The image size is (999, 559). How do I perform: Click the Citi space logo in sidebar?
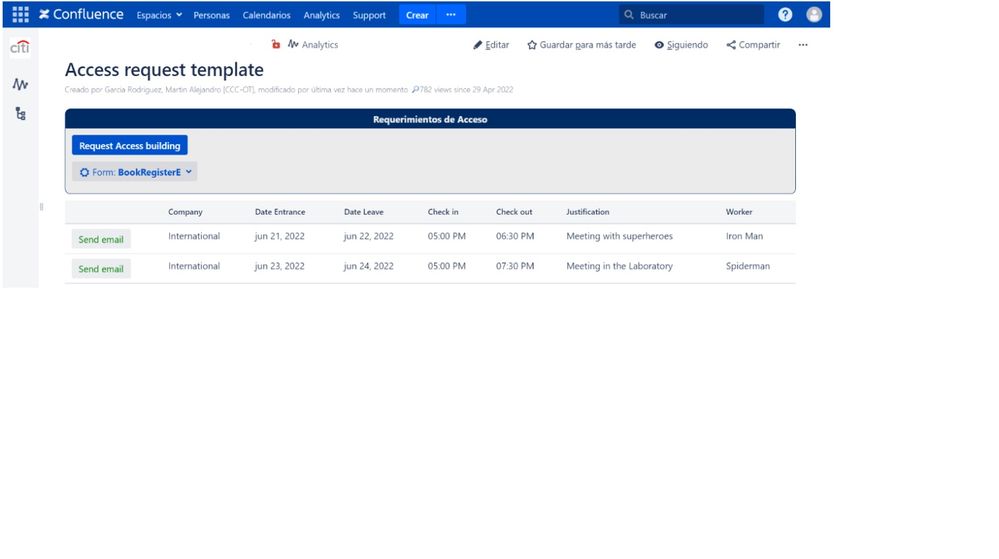(x=20, y=47)
